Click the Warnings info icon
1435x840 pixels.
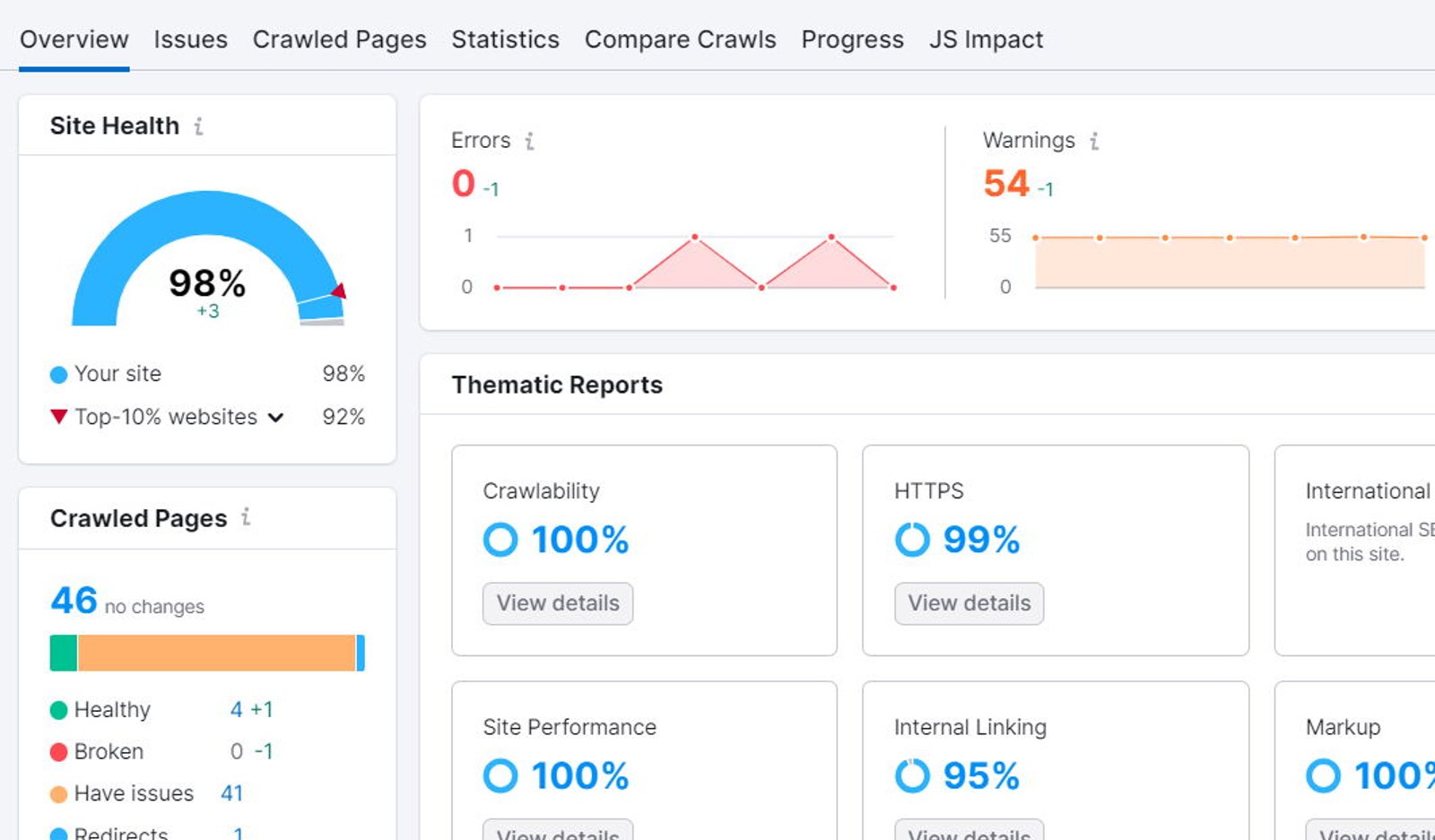[x=1093, y=141]
